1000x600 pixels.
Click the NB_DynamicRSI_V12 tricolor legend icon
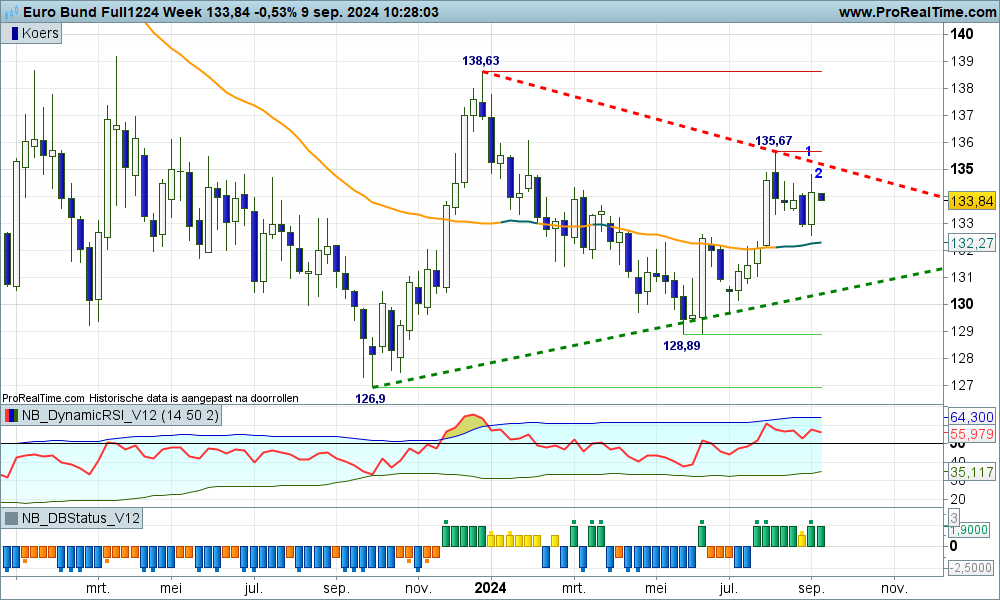12,415
